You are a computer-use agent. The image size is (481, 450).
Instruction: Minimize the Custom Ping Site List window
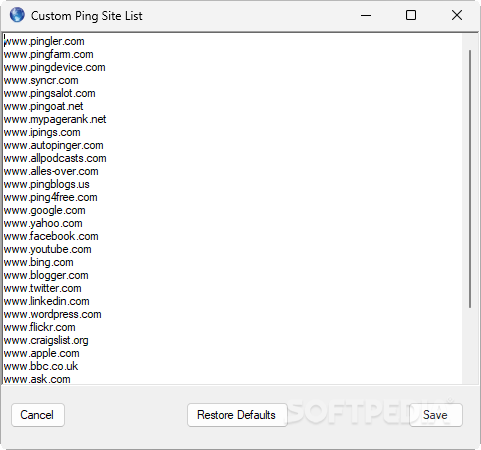coord(366,15)
